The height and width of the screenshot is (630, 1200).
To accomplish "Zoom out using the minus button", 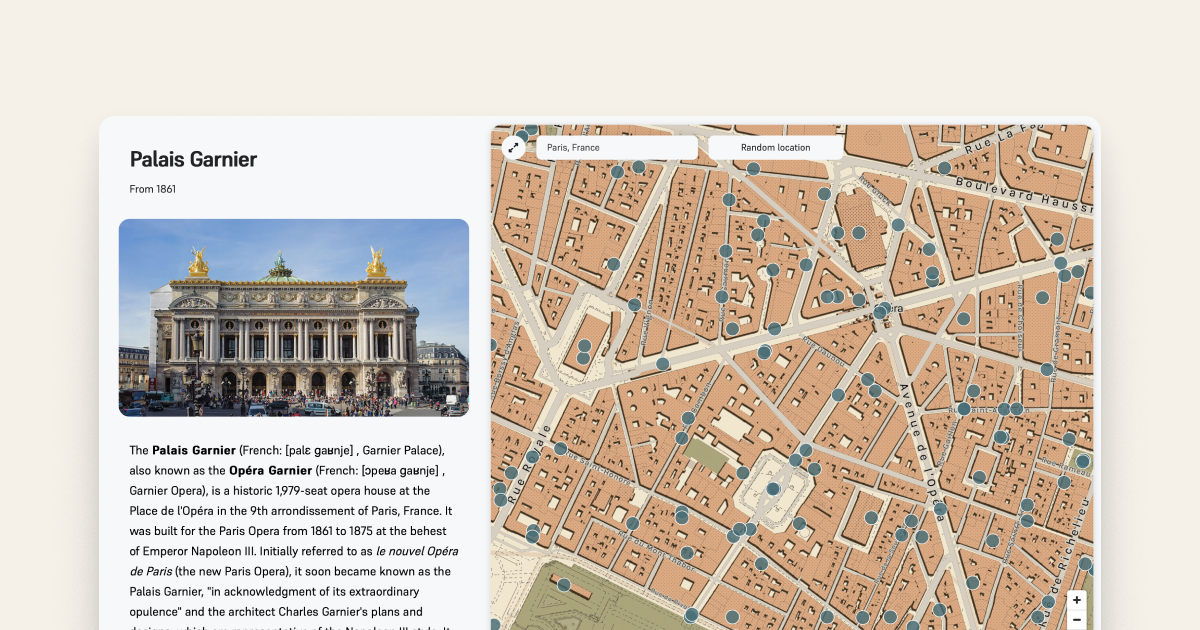I will coord(1076,621).
